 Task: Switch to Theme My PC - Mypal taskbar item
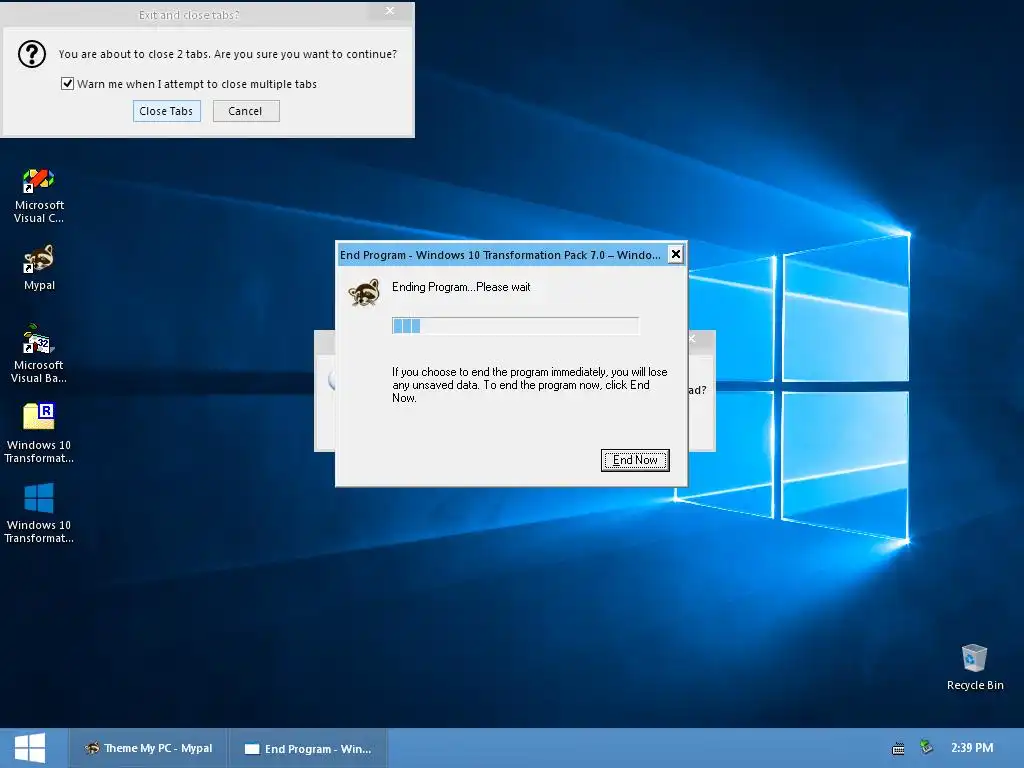[149, 748]
